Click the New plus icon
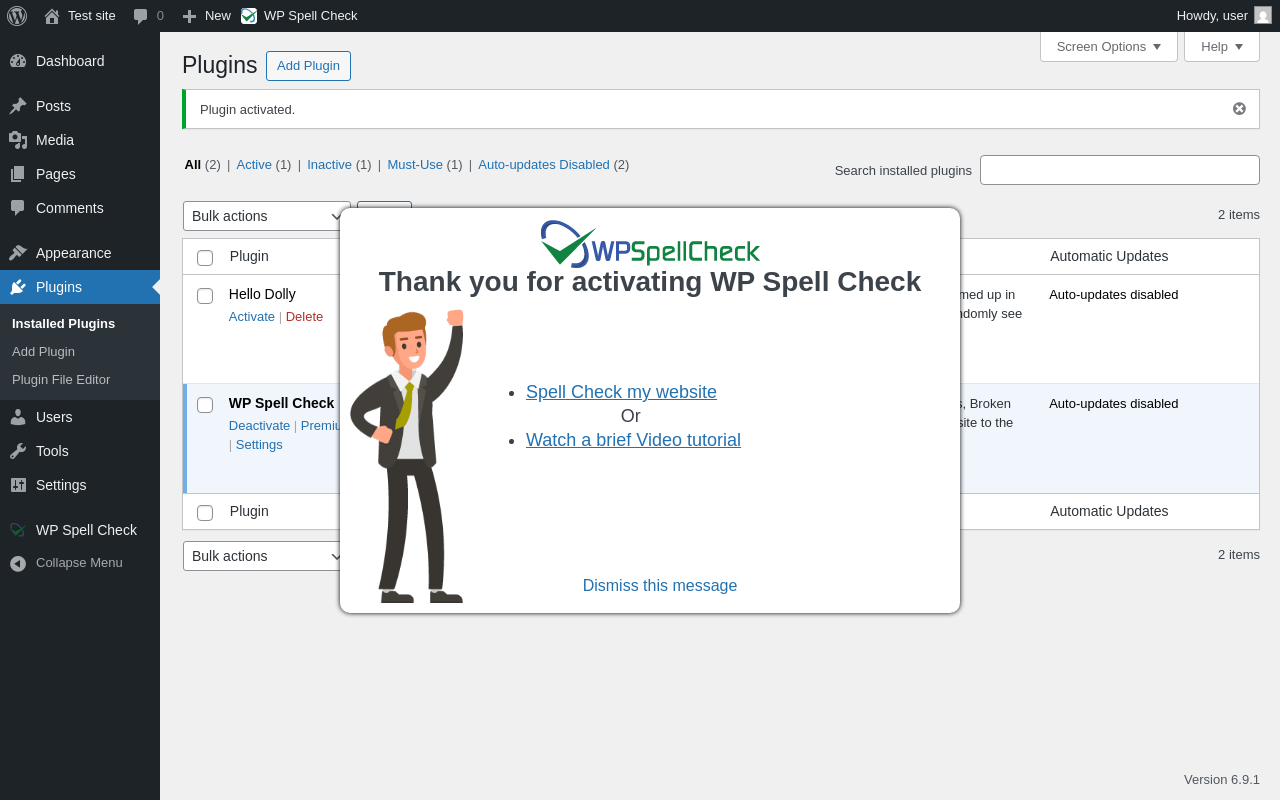 click(189, 16)
